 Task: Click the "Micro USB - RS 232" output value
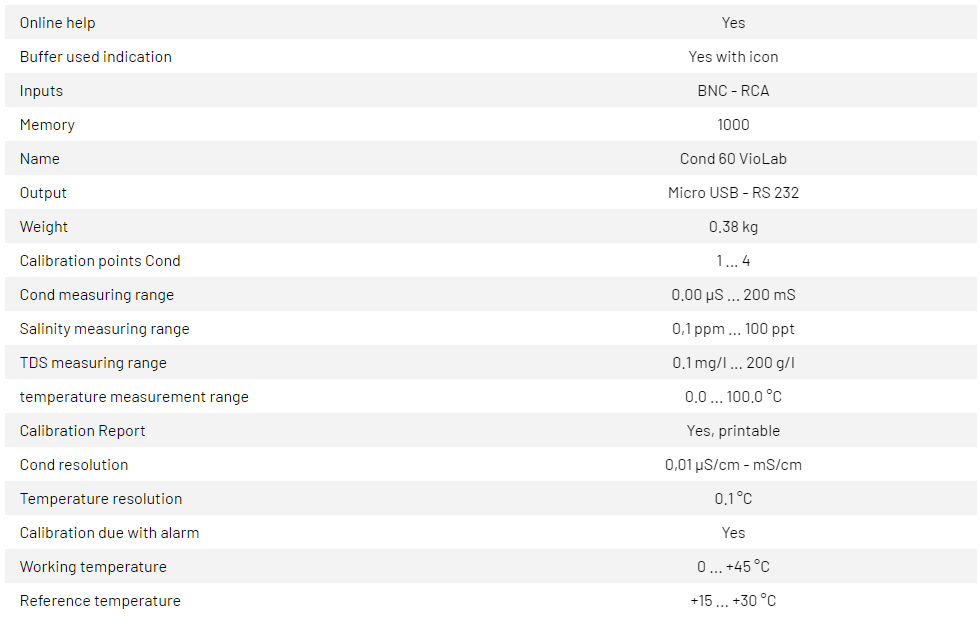pyautogui.click(x=733, y=193)
